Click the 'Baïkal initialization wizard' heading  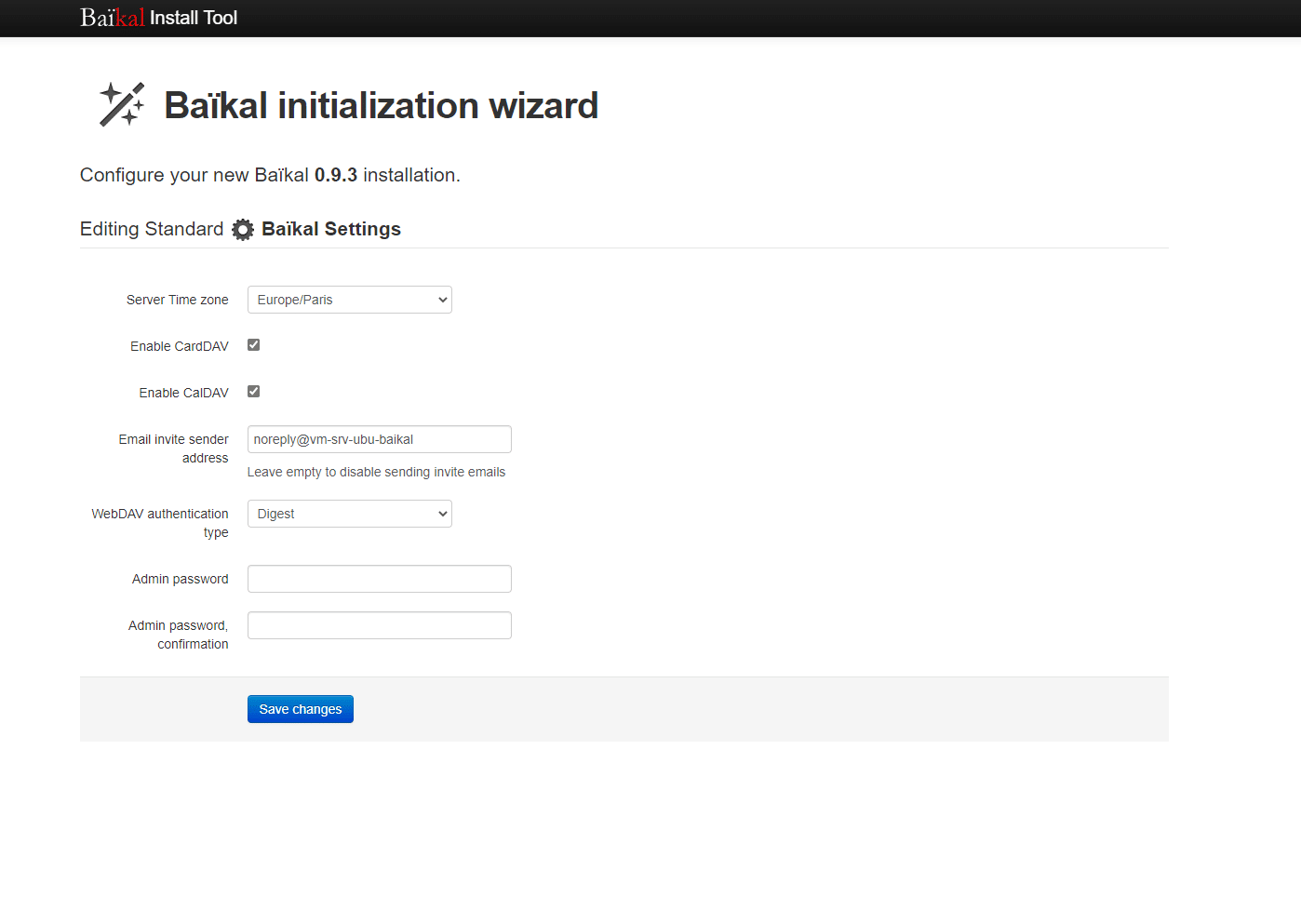(381, 105)
